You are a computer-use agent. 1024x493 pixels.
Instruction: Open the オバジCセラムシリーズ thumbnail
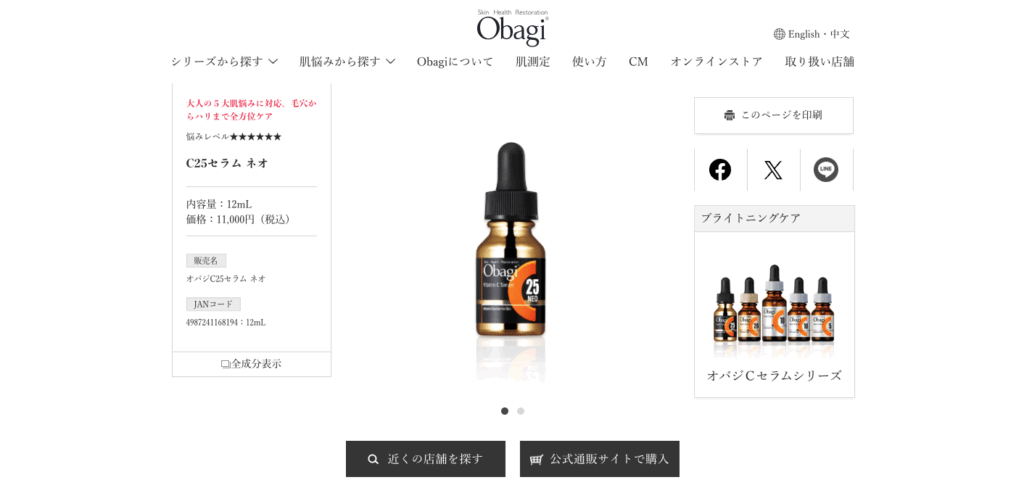click(774, 314)
